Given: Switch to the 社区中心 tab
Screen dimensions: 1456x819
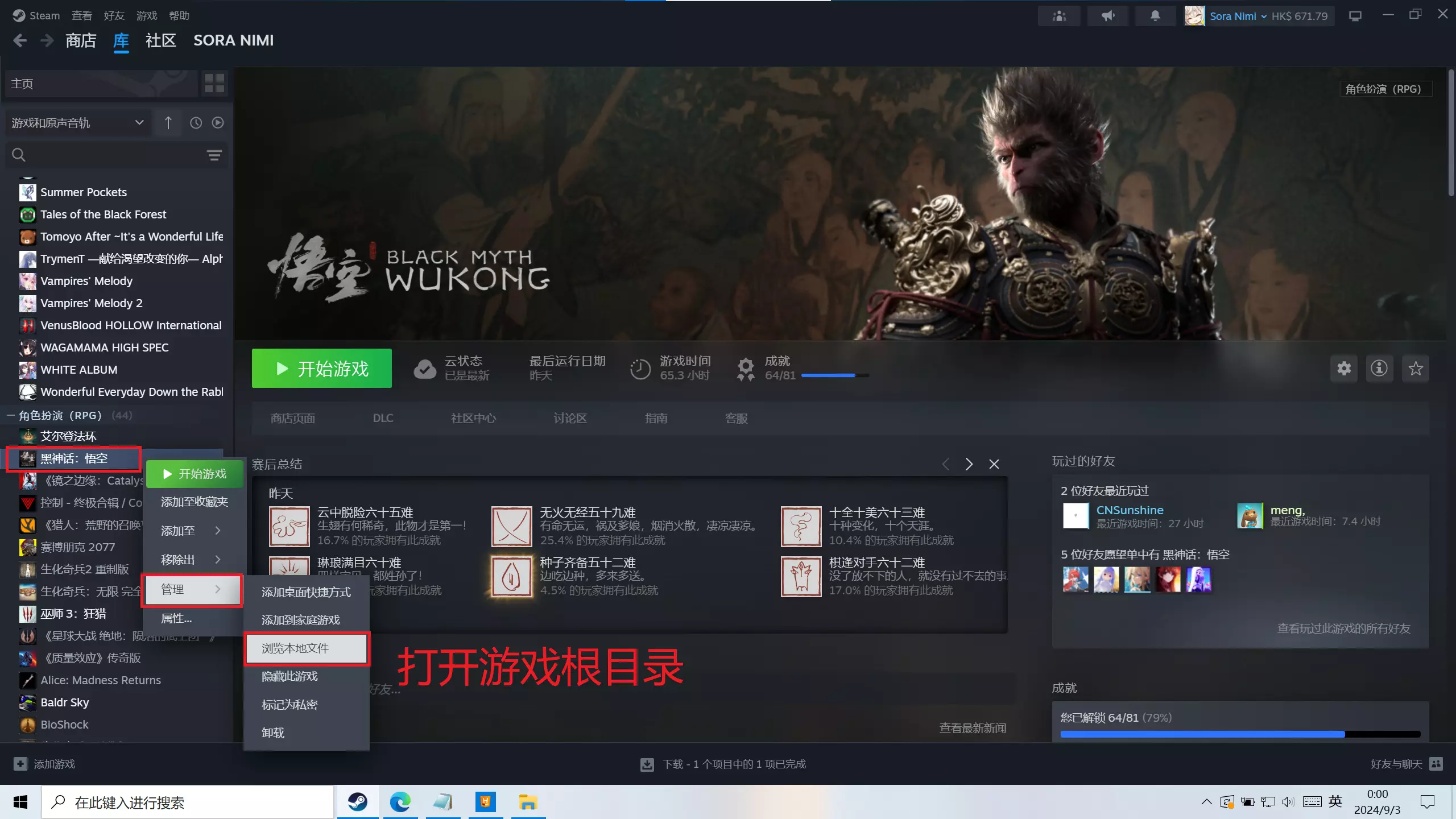Looking at the screenshot, I should point(473,419).
